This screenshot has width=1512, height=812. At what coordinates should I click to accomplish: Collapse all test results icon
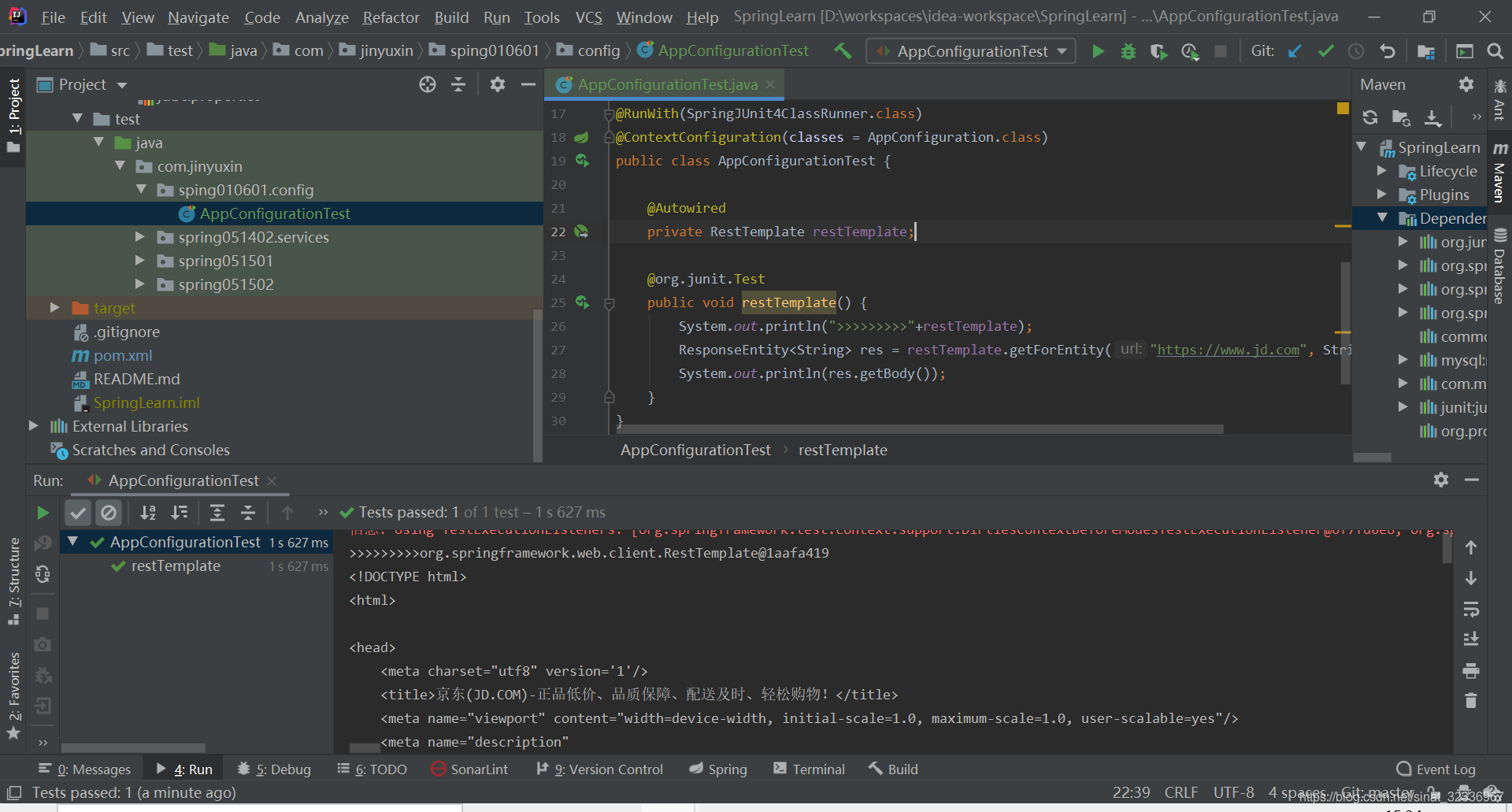248,513
